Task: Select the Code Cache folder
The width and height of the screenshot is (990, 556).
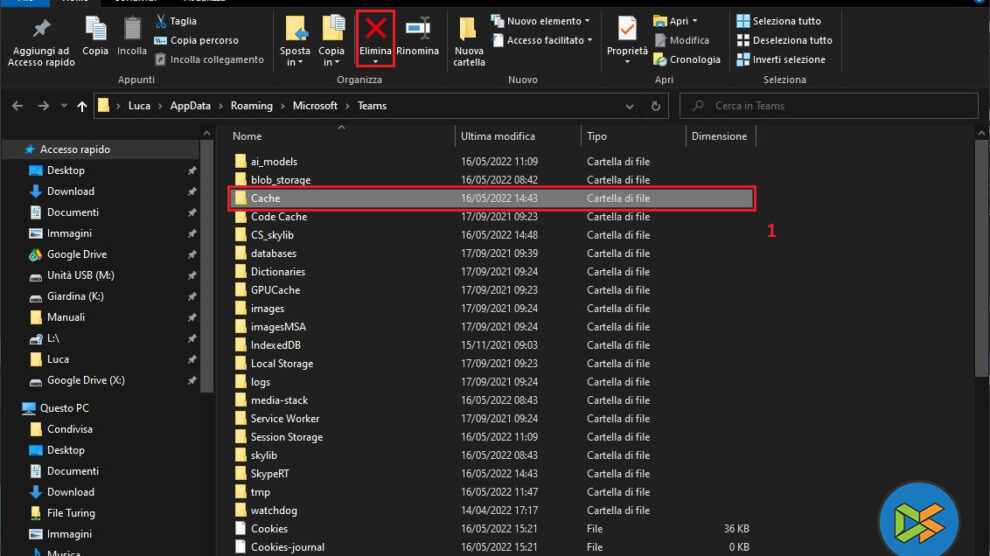Action: click(278, 217)
